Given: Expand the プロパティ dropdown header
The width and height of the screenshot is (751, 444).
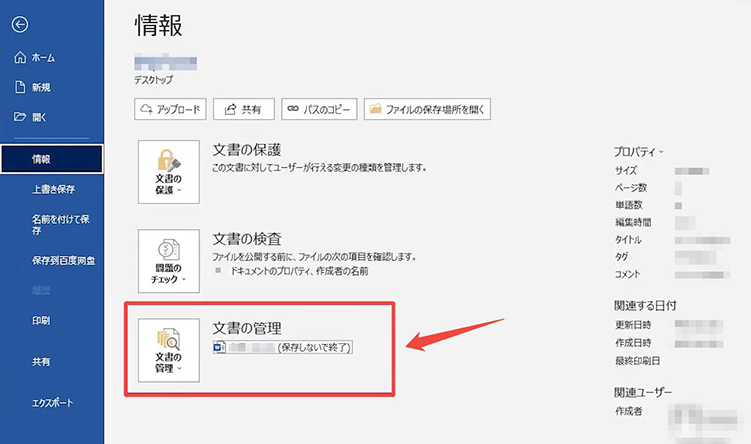Looking at the screenshot, I should pyautogui.click(x=638, y=152).
